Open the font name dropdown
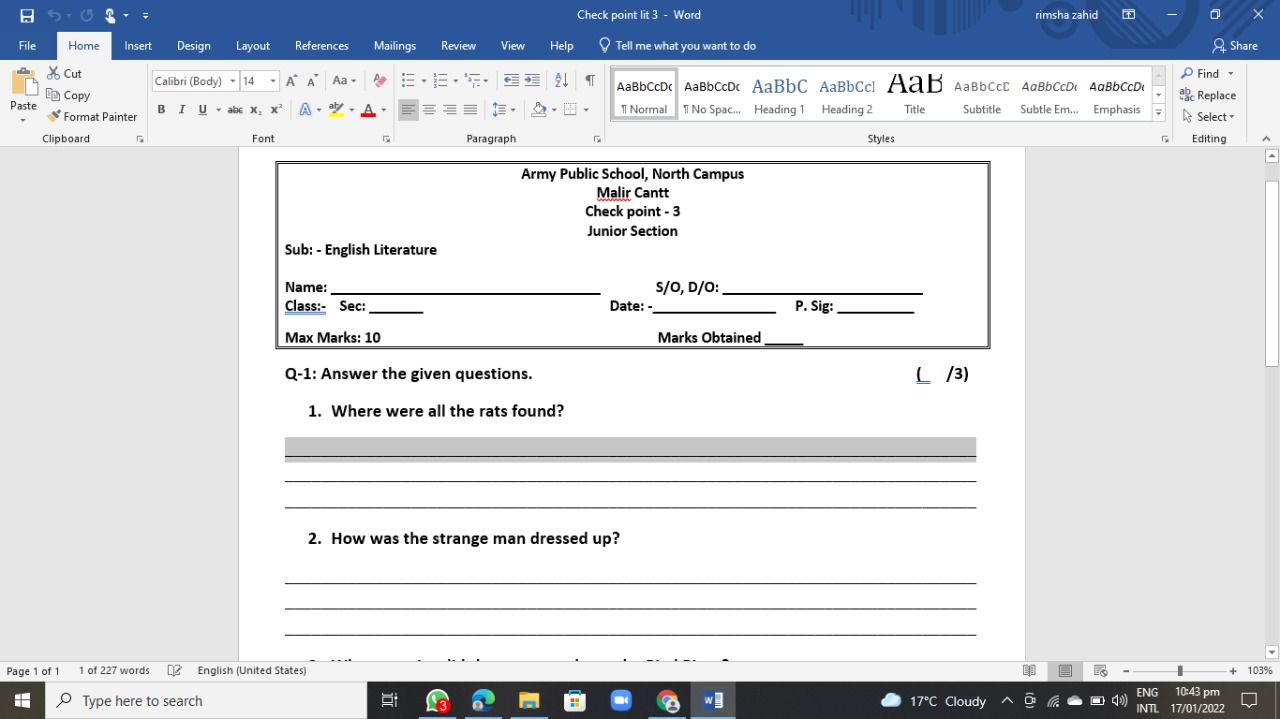 click(233, 81)
